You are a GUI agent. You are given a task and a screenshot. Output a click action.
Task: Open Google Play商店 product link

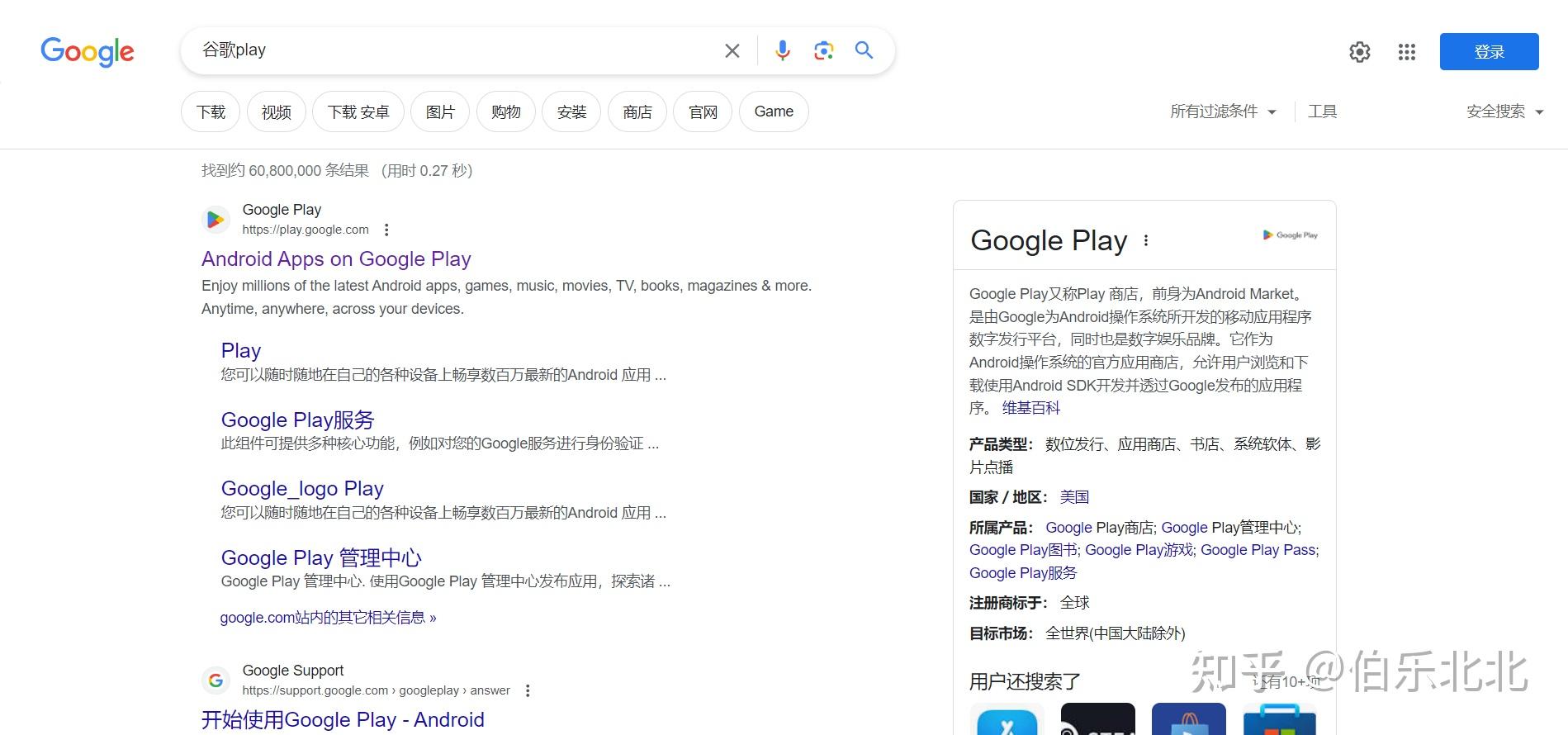point(1100,528)
